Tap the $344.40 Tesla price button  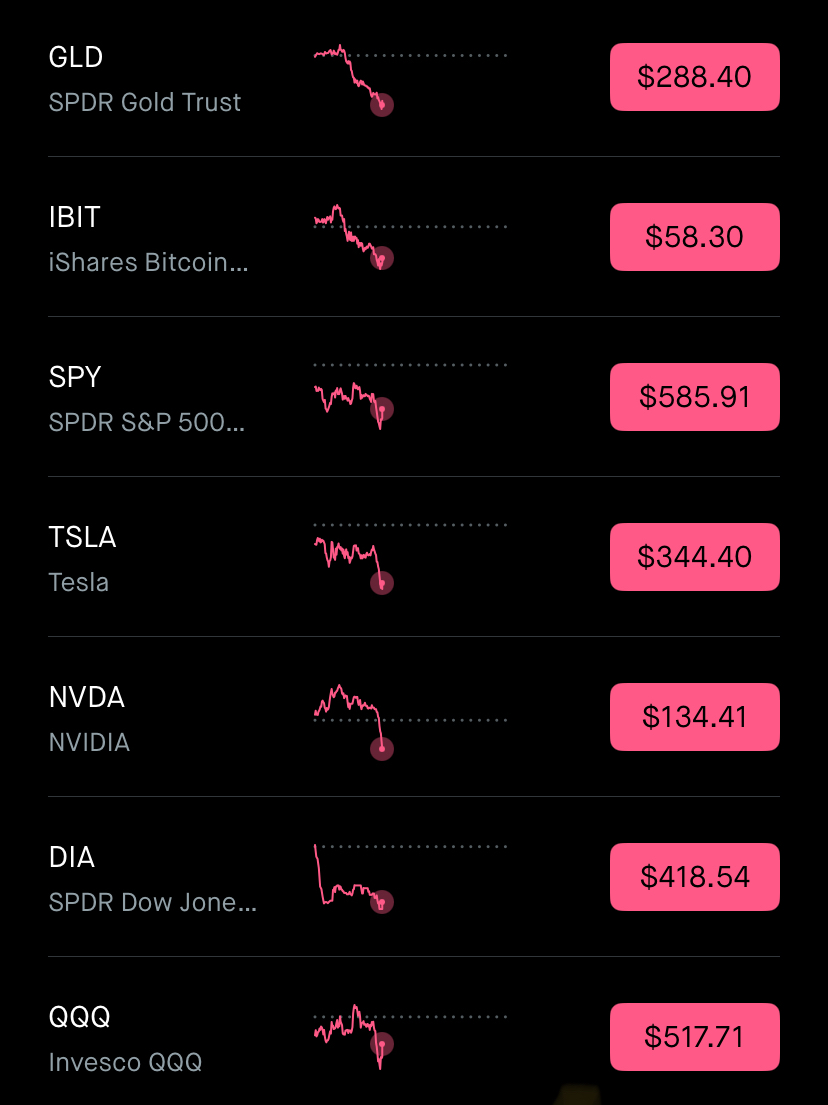click(694, 557)
